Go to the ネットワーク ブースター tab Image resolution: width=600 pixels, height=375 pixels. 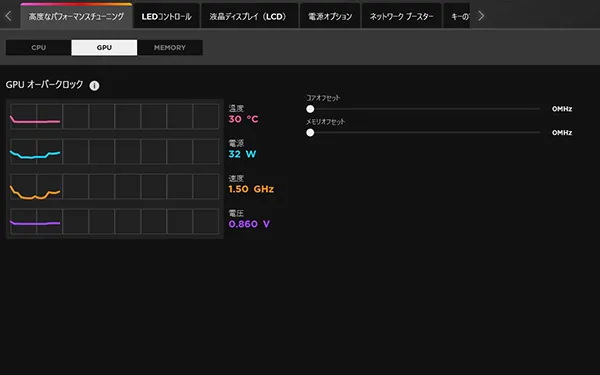tap(401, 16)
